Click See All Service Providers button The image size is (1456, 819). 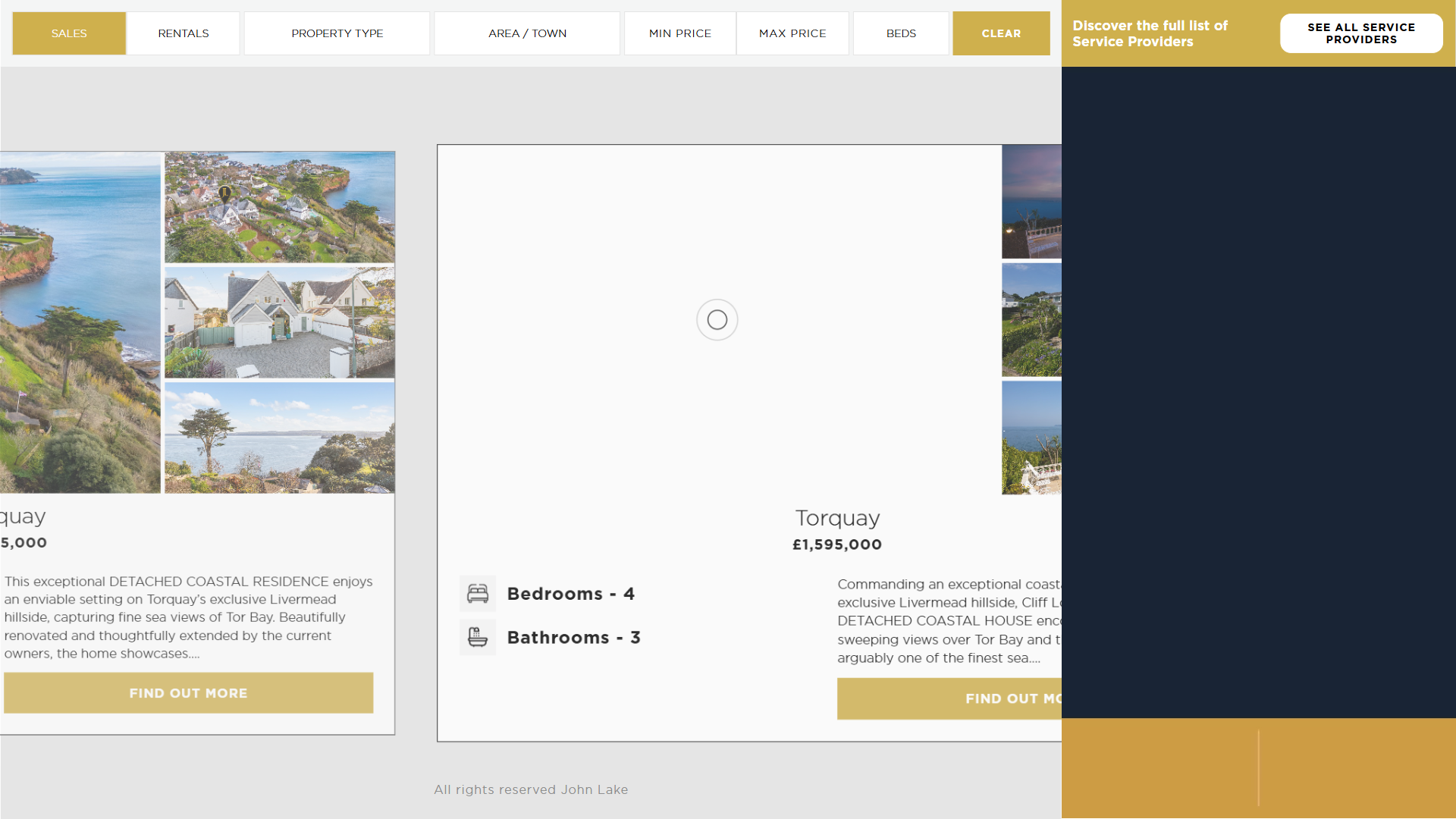1360,33
